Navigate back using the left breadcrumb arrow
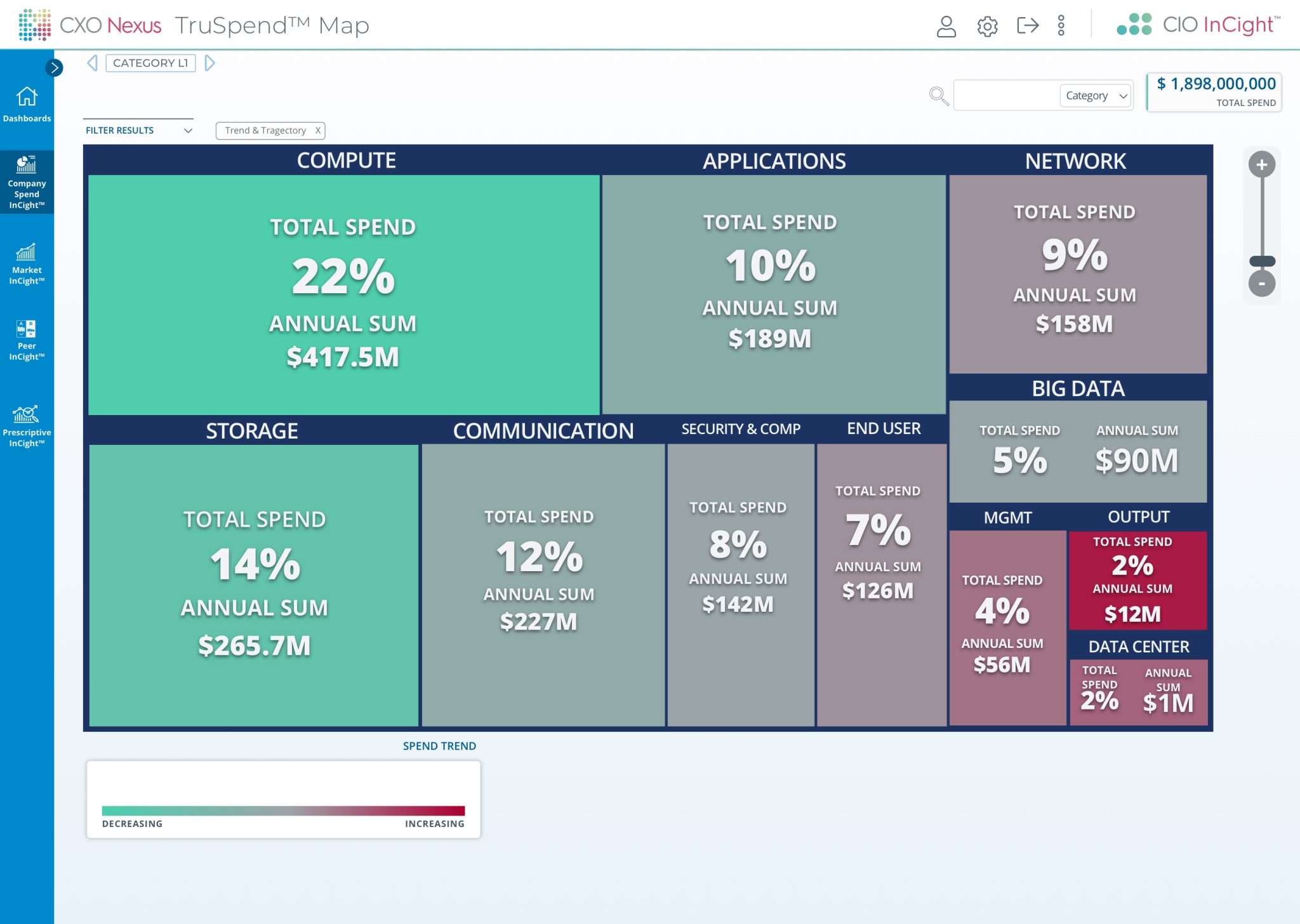This screenshot has height=924, width=1300. click(x=93, y=63)
